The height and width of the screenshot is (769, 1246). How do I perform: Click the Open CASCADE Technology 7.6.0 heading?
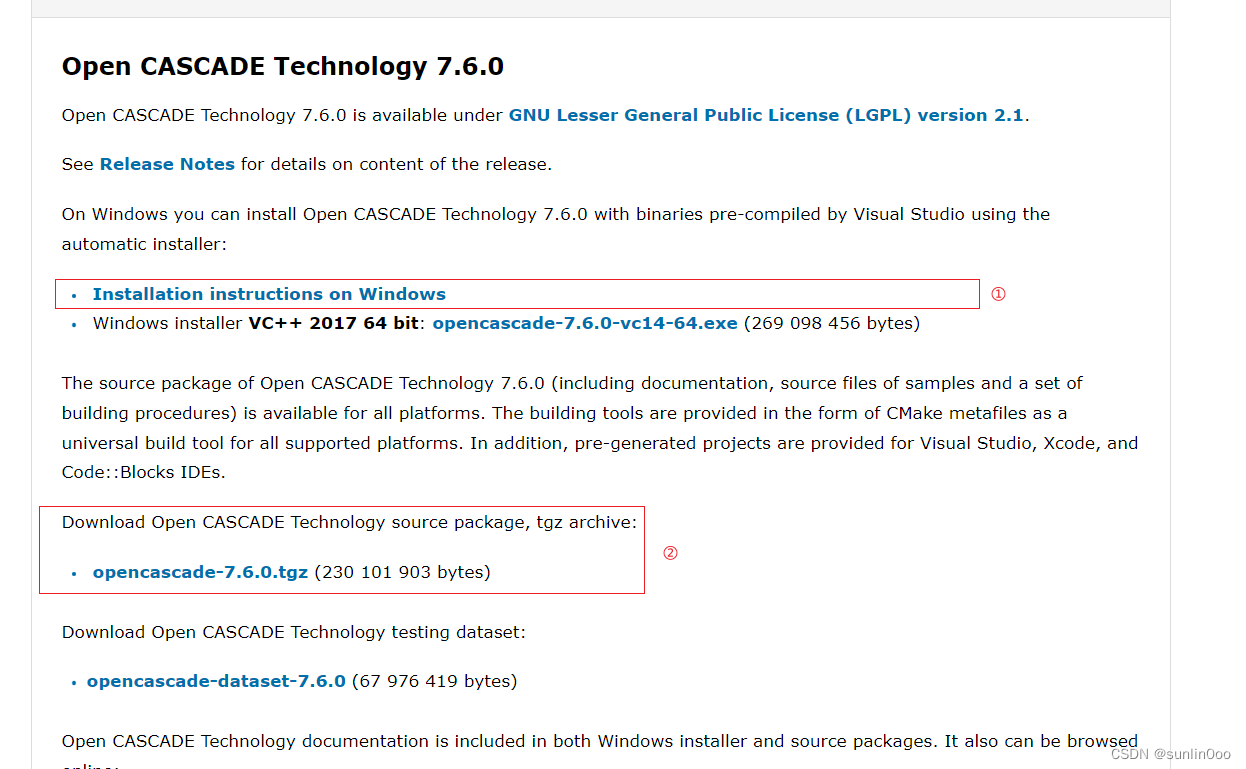coord(283,67)
